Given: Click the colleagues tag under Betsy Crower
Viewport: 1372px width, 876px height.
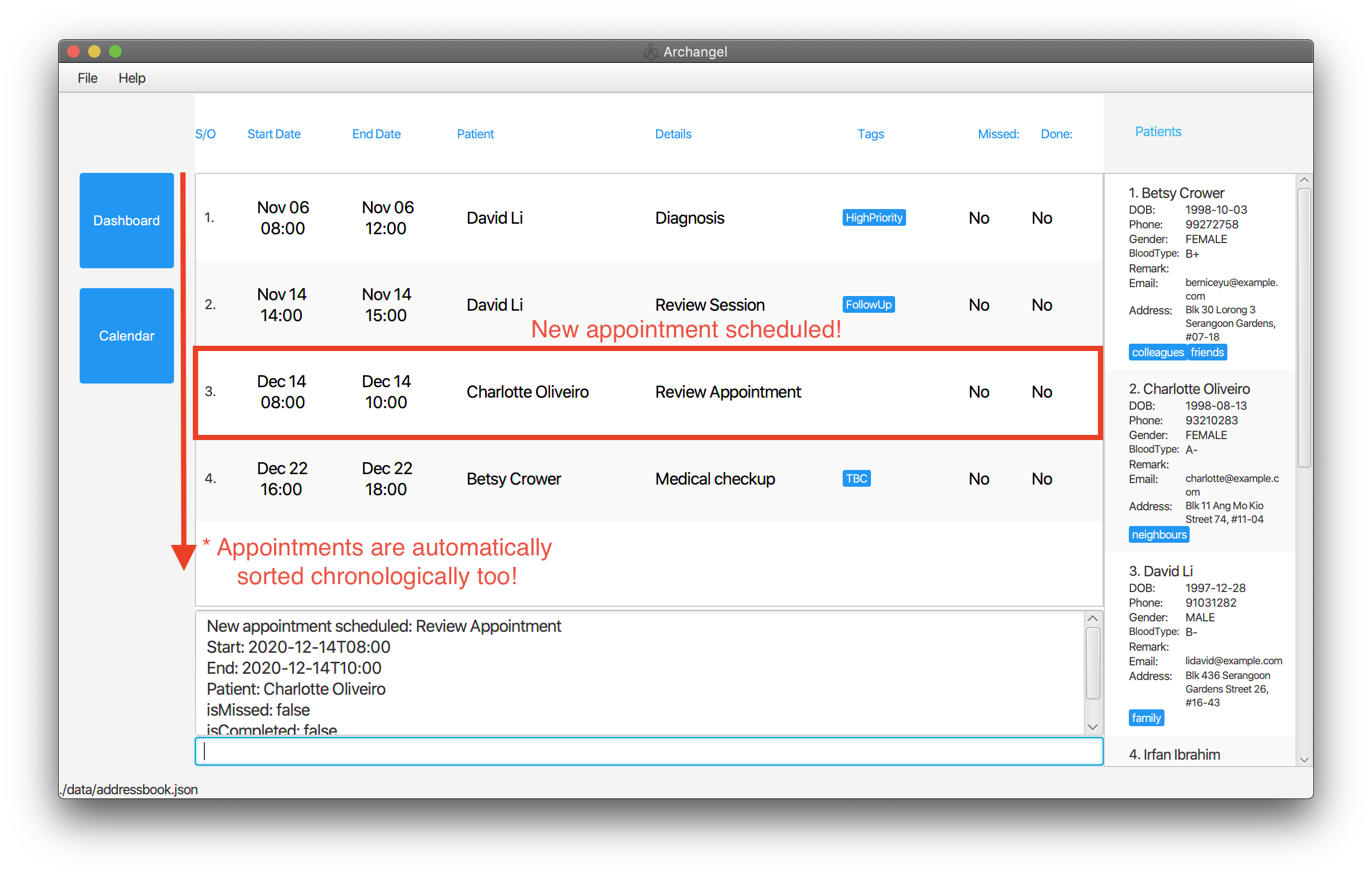Looking at the screenshot, I should [x=1157, y=353].
